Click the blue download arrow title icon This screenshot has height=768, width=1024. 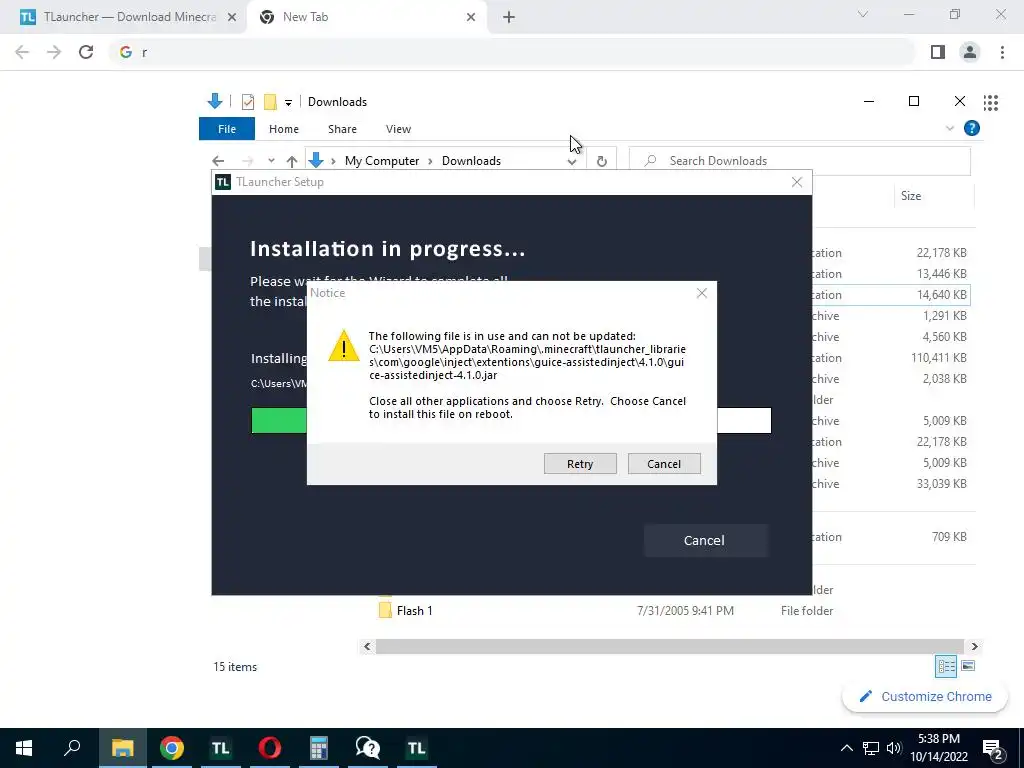point(215,101)
